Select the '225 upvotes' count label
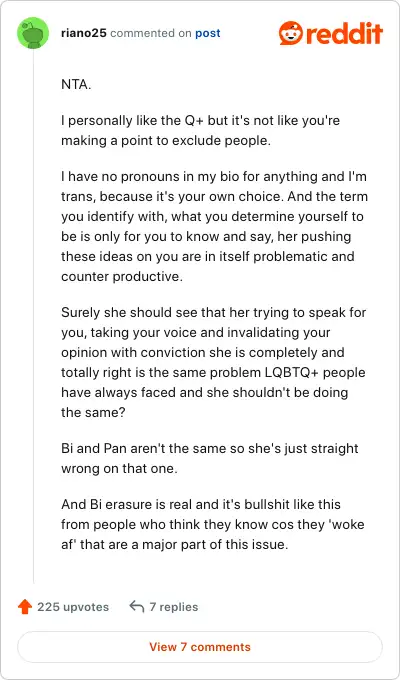 click(x=73, y=607)
